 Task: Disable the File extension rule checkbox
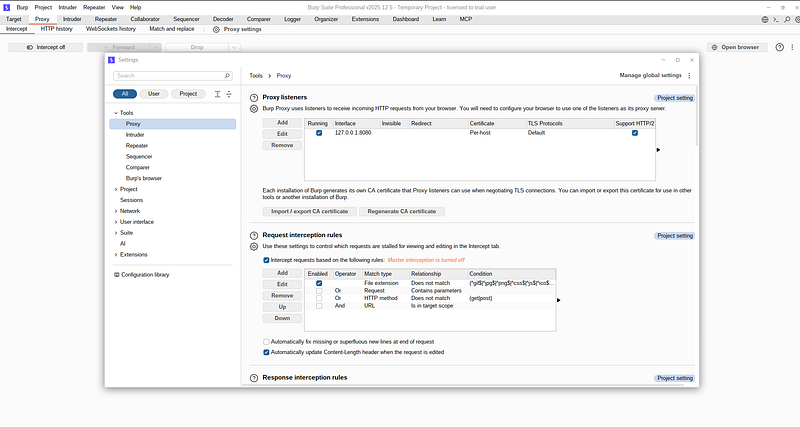coord(319,283)
